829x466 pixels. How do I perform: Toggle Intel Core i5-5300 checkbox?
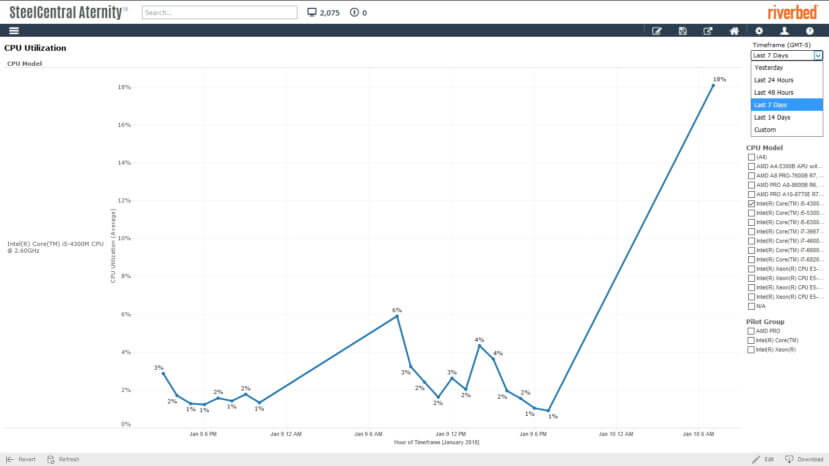tap(751, 213)
